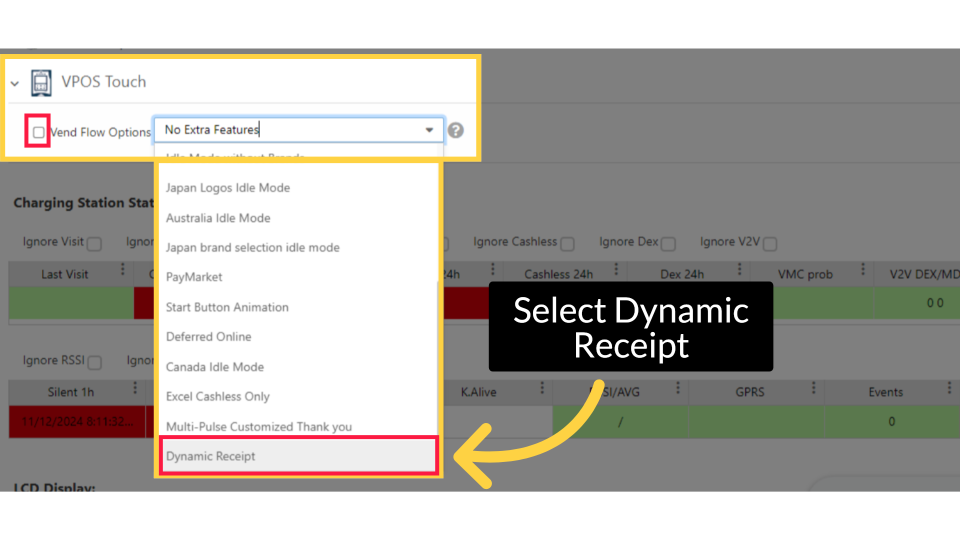
Task: Click the 11/12/2024 8:11:32 Silent cell
Action: tap(77, 421)
